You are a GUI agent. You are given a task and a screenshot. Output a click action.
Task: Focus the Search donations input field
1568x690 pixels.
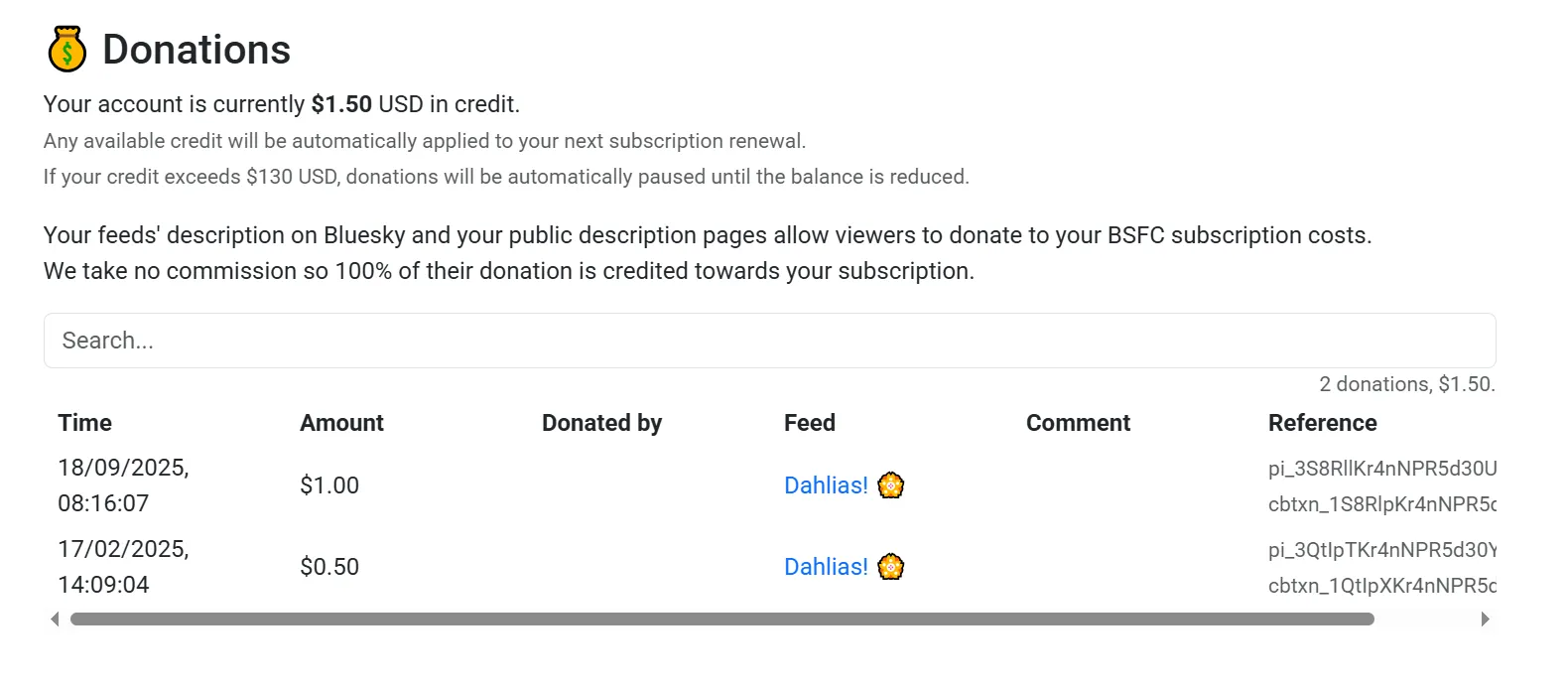click(769, 341)
